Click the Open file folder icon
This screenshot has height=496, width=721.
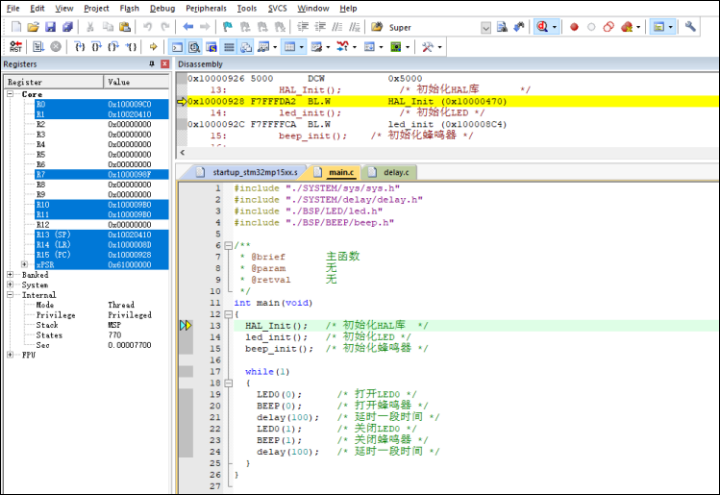33,26
